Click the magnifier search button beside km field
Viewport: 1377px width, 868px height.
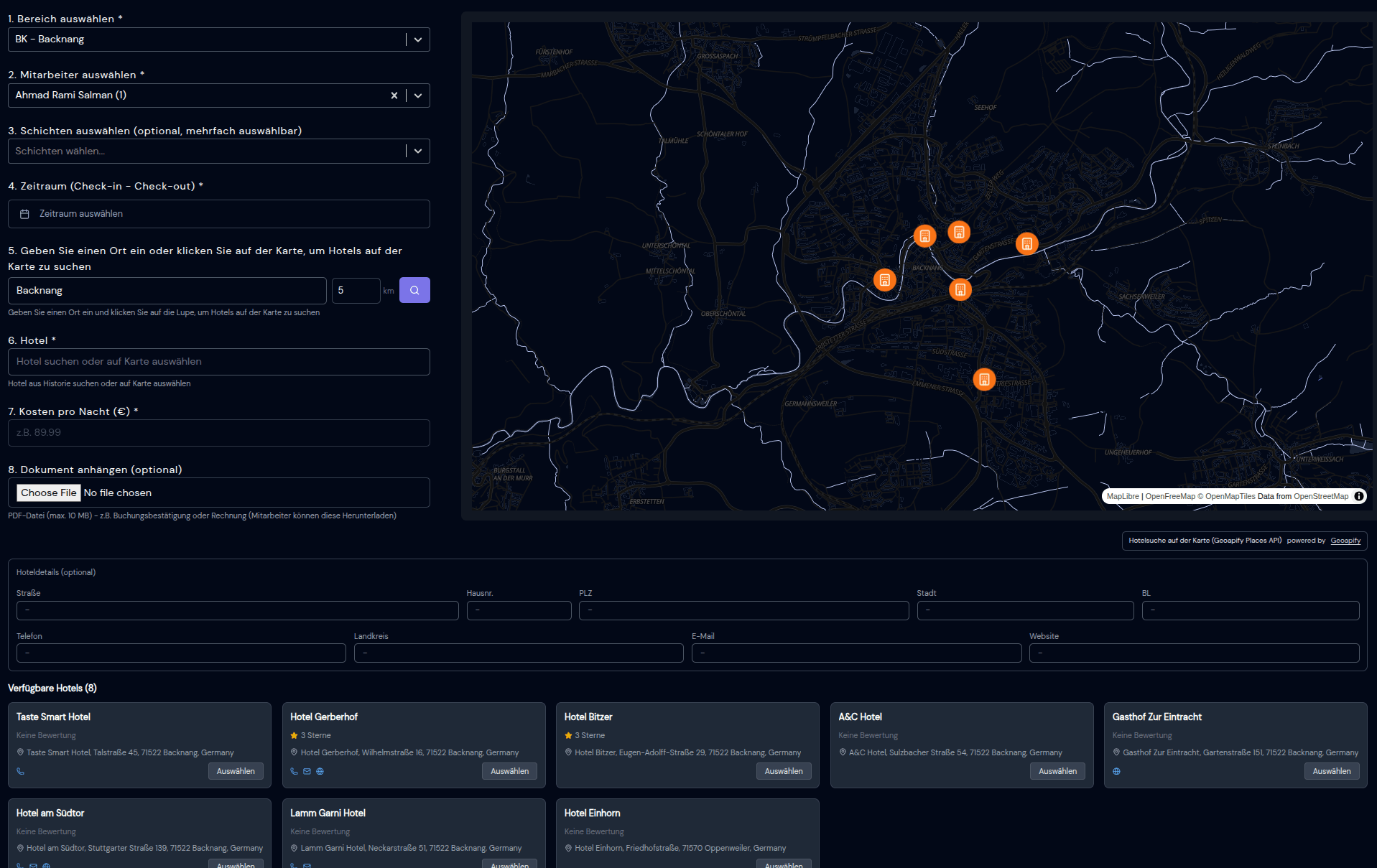(414, 290)
